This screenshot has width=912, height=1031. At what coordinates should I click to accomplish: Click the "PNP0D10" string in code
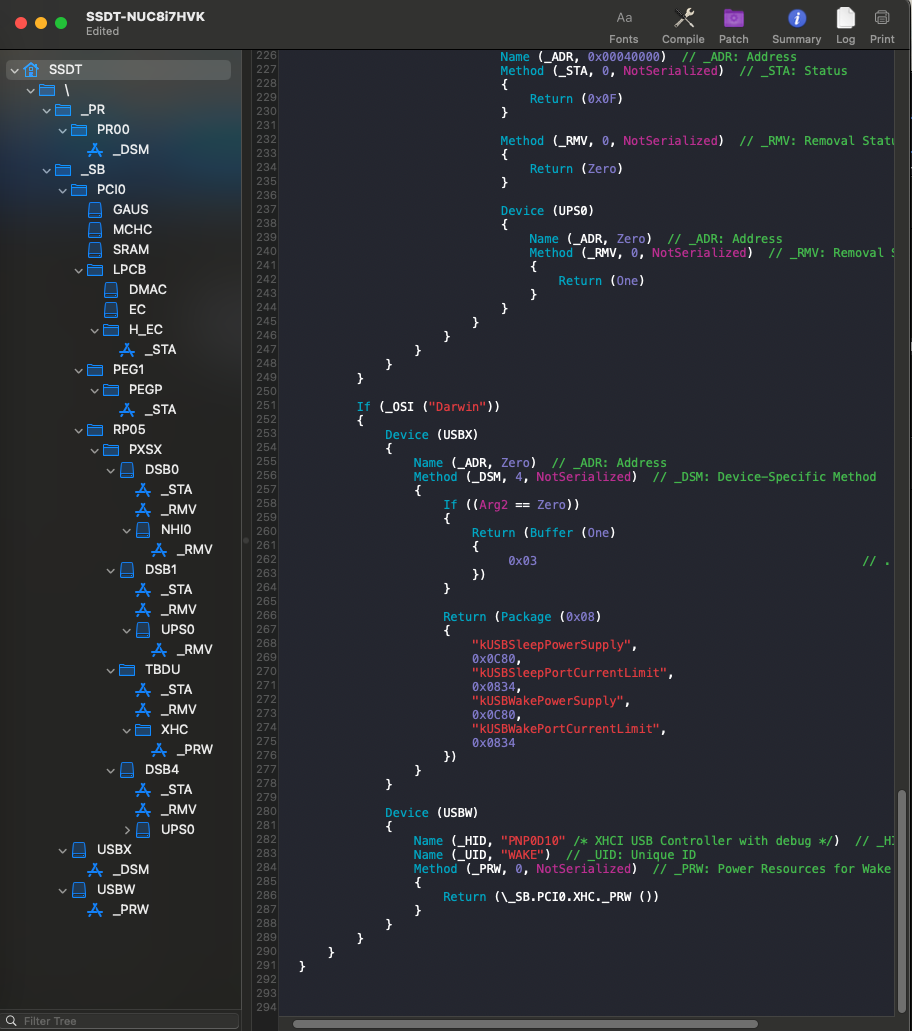tap(533, 841)
